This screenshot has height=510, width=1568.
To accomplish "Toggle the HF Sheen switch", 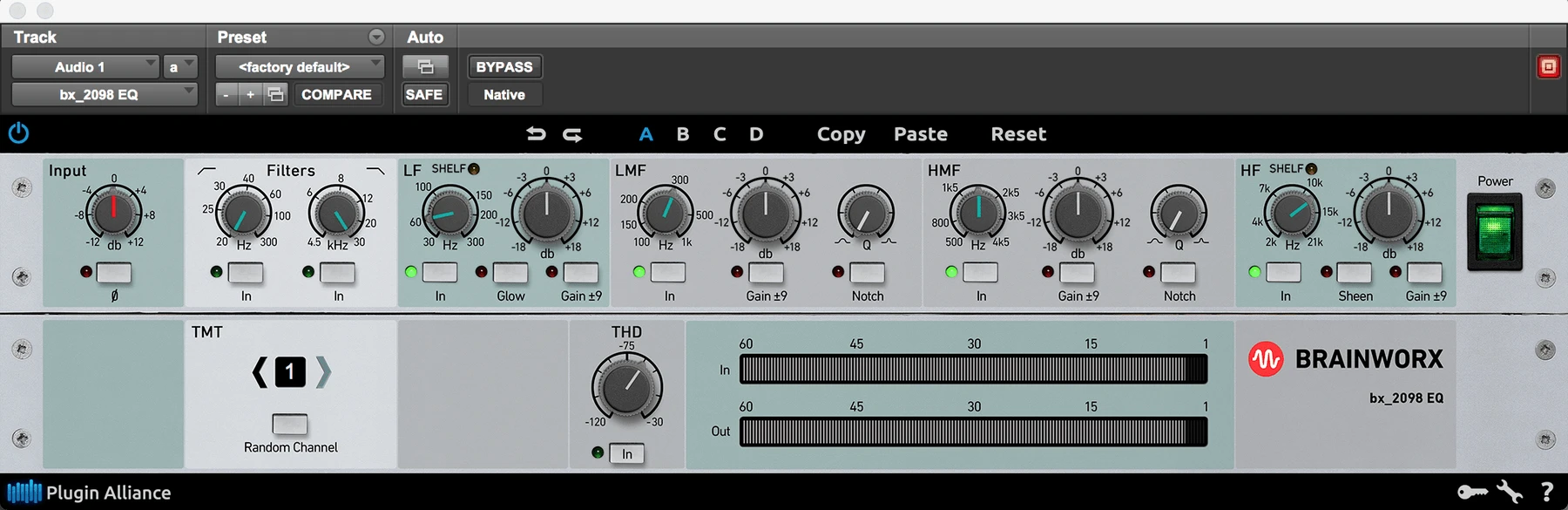I will 1355,273.
